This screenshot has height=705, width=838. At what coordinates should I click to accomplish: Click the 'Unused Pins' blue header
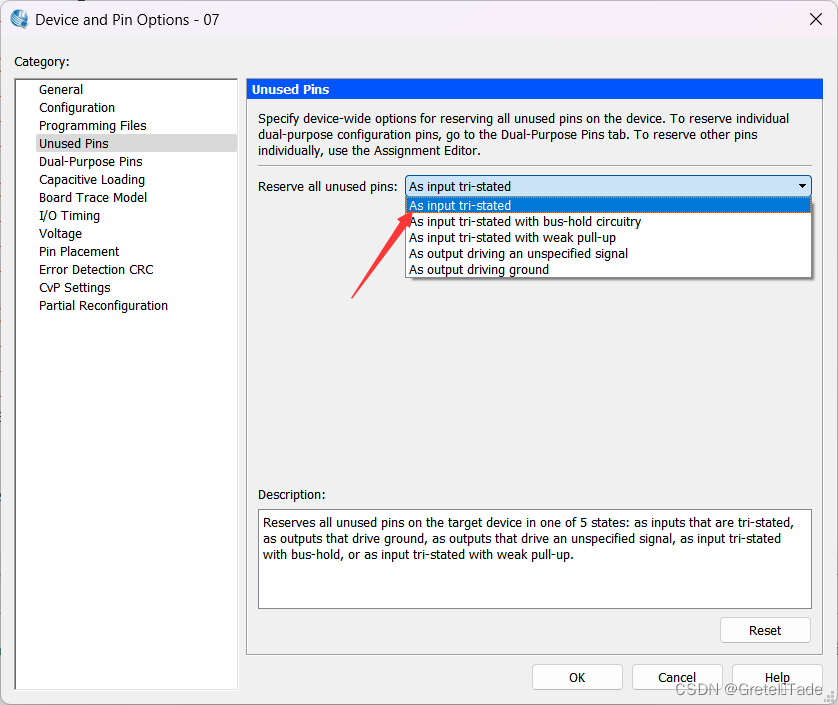coord(534,89)
